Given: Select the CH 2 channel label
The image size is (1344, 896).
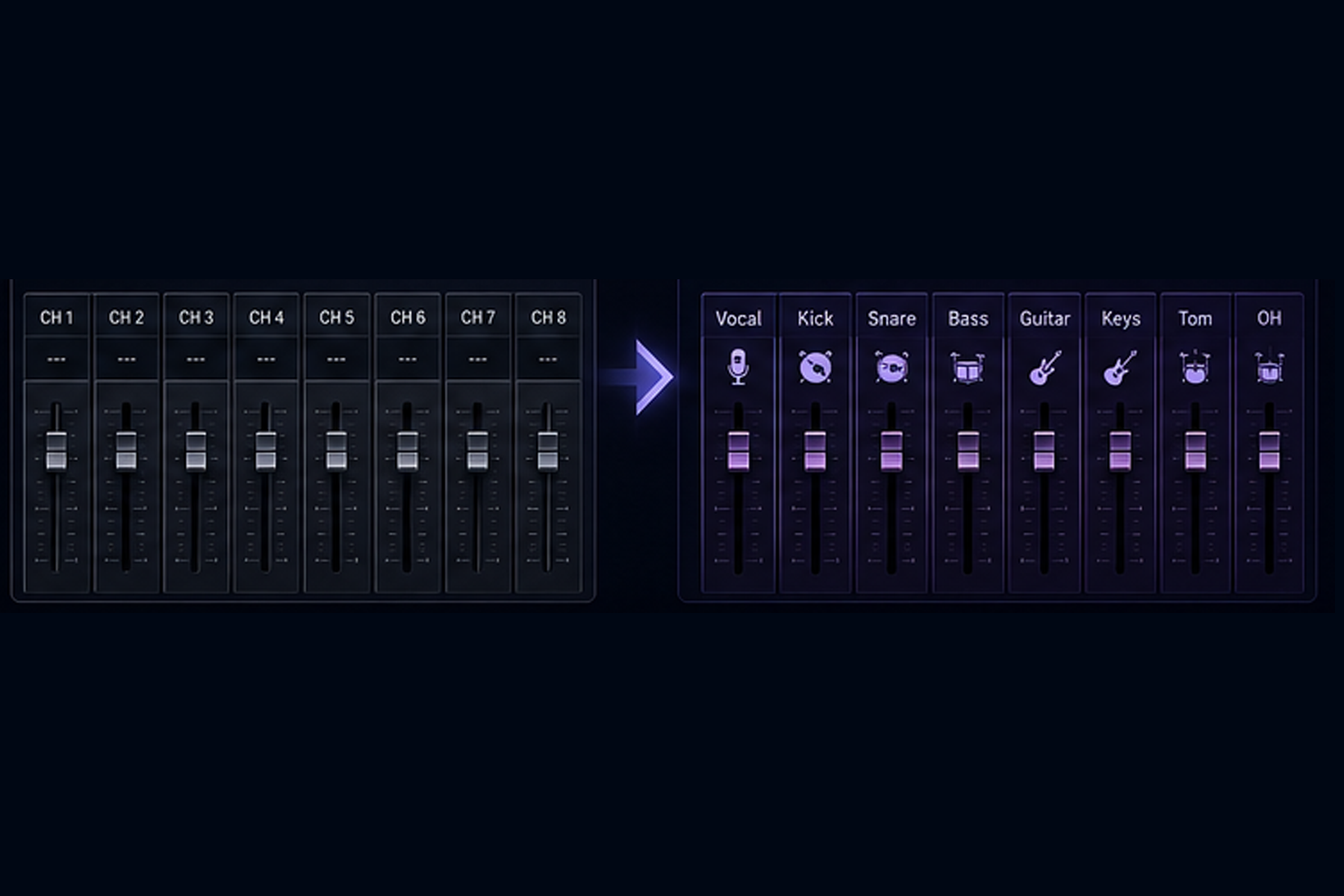Looking at the screenshot, I should pyautogui.click(x=126, y=317).
